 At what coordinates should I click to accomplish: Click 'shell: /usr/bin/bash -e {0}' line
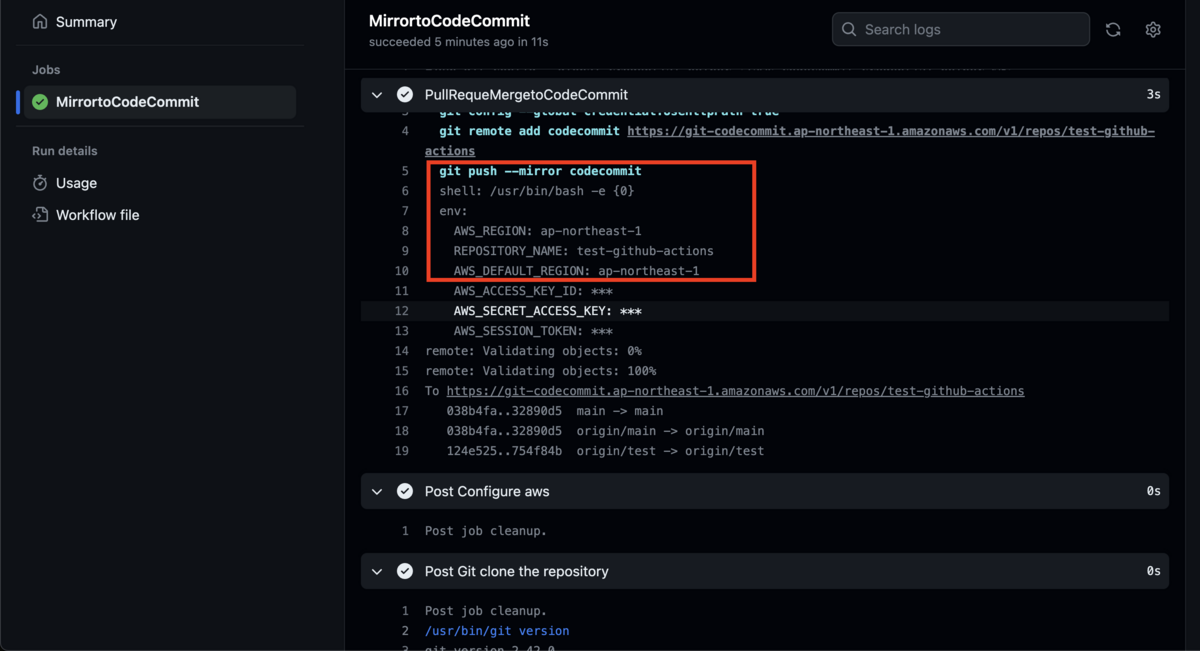pos(537,191)
